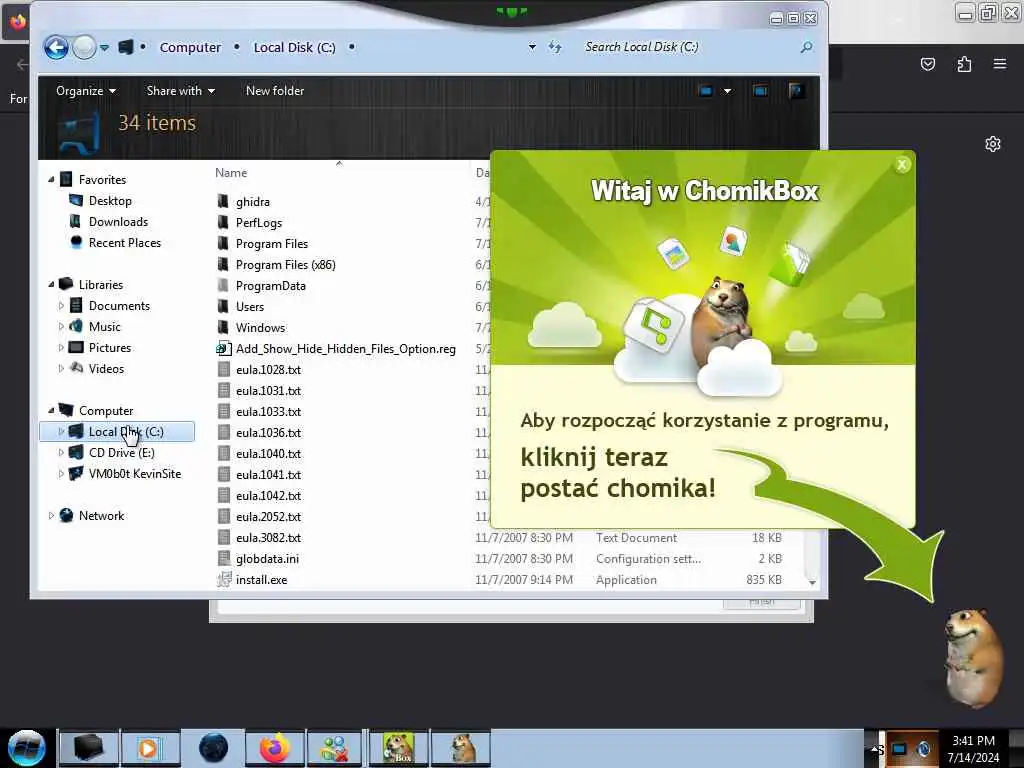Image resolution: width=1024 pixels, height=768 pixels.
Task: Click the change view icon
Action: coord(705,91)
